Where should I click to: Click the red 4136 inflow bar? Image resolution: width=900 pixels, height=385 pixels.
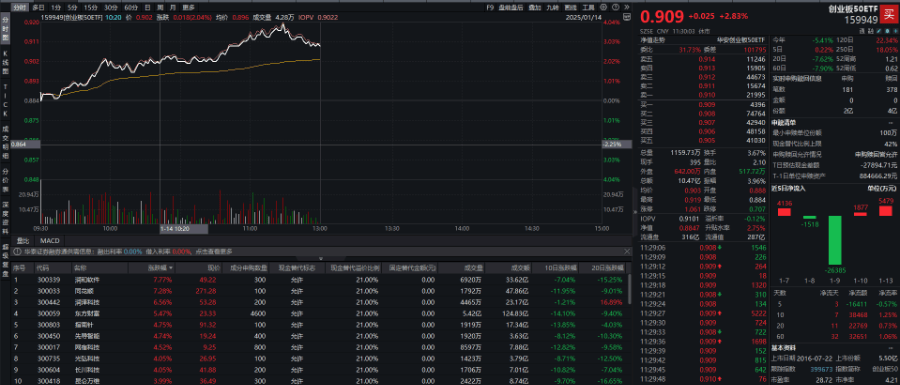pos(783,212)
